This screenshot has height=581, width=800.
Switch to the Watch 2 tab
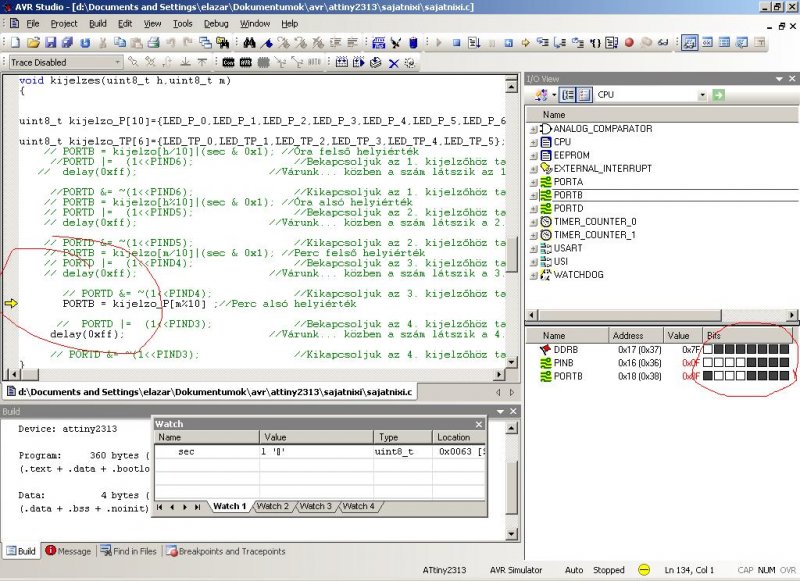point(271,506)
